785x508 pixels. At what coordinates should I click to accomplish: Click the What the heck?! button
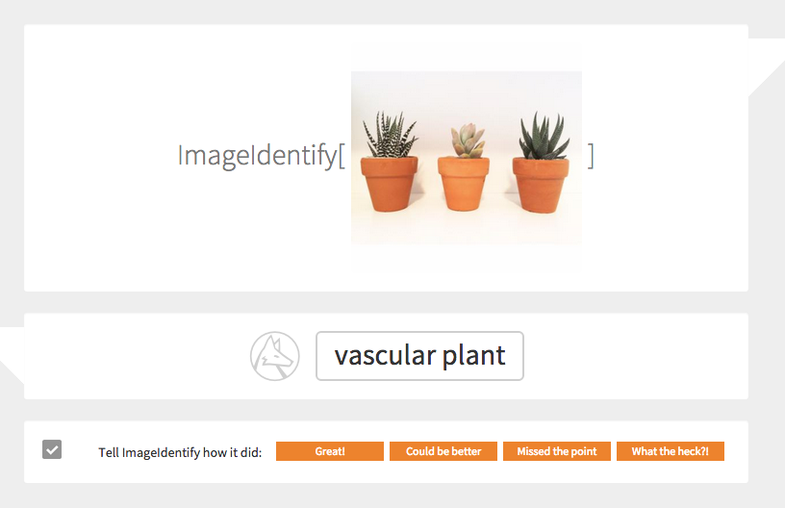[670, 451]
